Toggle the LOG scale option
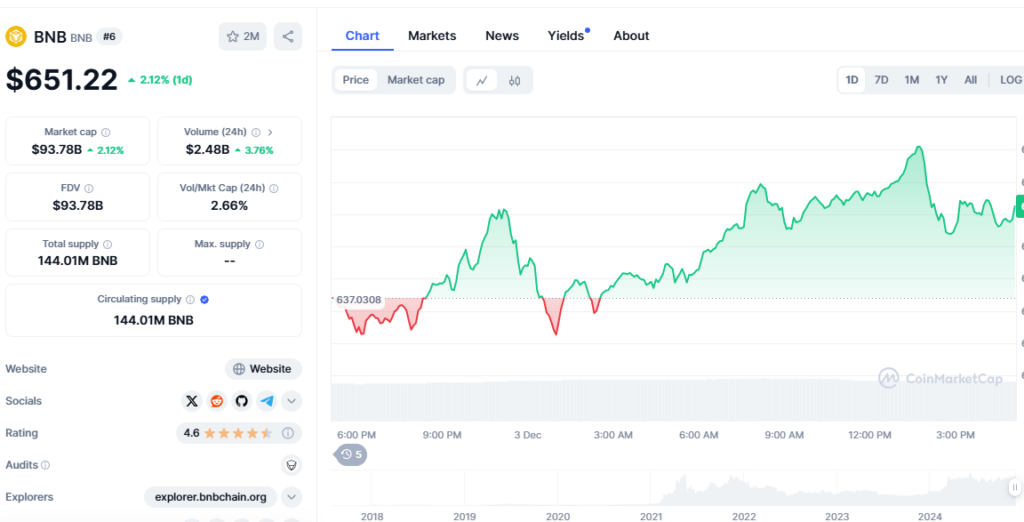Screen dimensions: 1024x522 tap(1009, 80)
